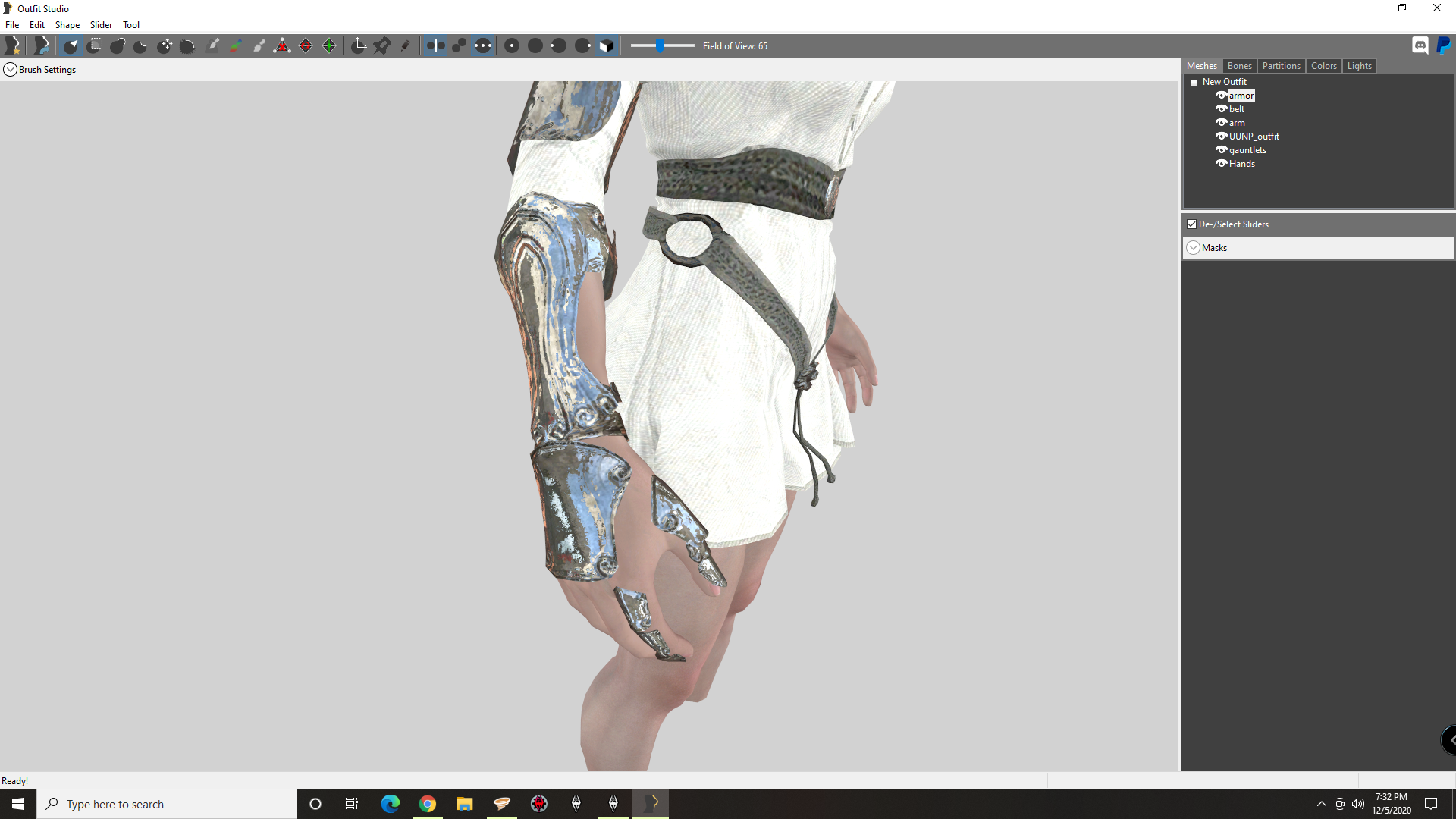Image resolution: width=1456 pixels, height=819 pixels.
Task: Select the Smooth brush tool
Action: (187, 46)
